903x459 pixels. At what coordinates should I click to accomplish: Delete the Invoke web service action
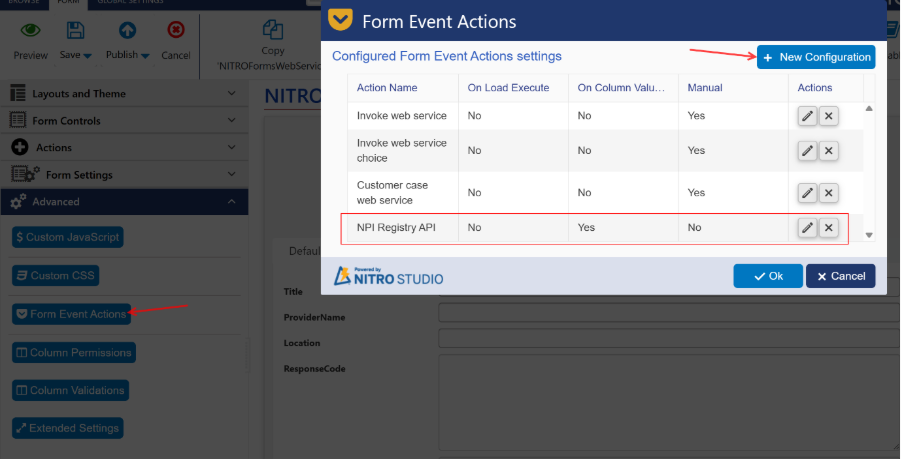pyautogui.click(x=829, y=116)
